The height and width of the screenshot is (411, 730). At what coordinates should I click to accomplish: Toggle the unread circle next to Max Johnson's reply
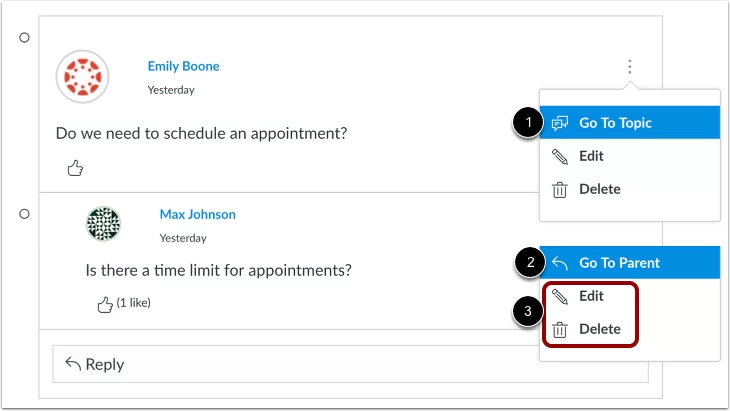[24, 214]
